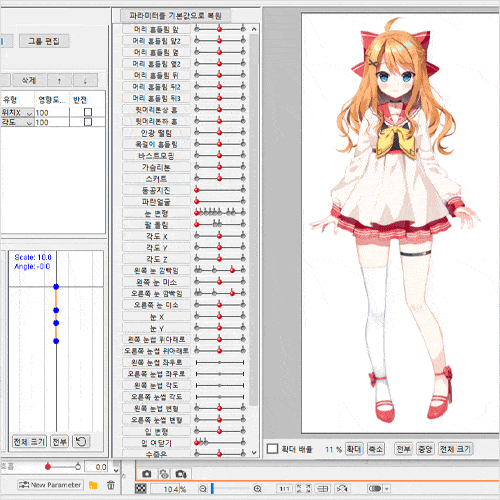Click the top blue pendulum point

(x=56, y=287)
